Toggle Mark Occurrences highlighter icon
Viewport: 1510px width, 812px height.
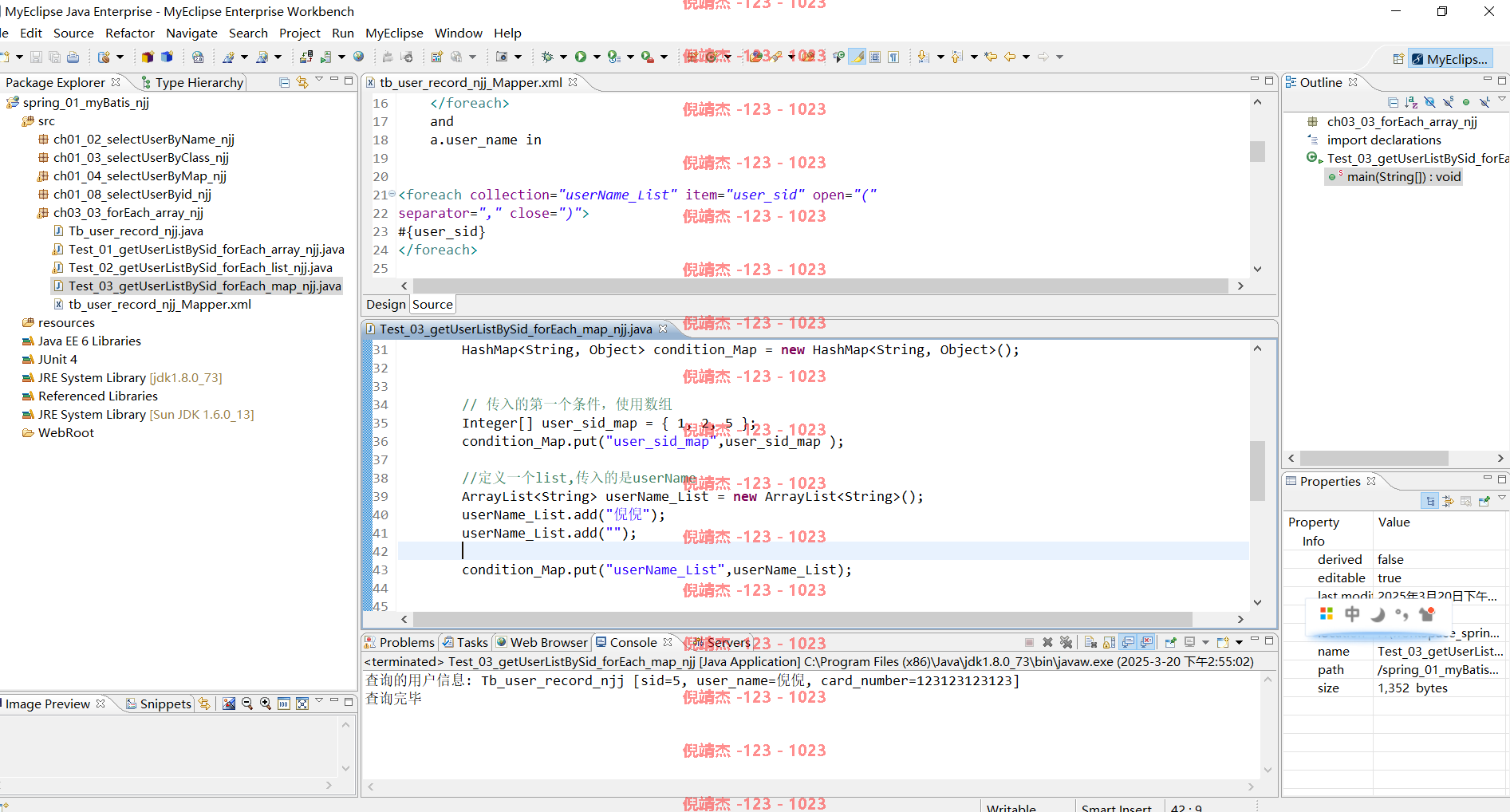pos(858,57)
